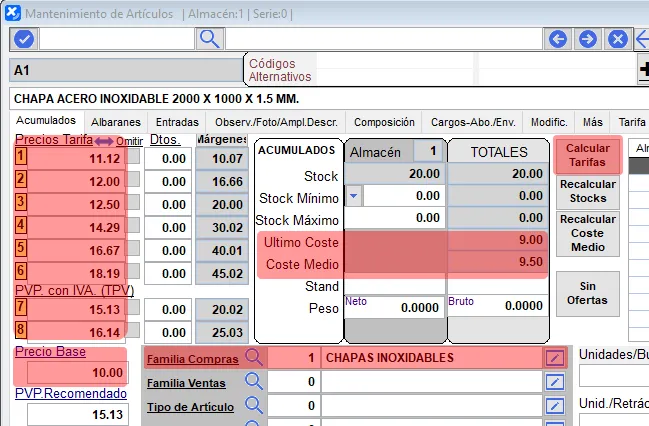Click the Recalcular Stocks button
Screen dimensions: 649x426
(x=587, y=191)
